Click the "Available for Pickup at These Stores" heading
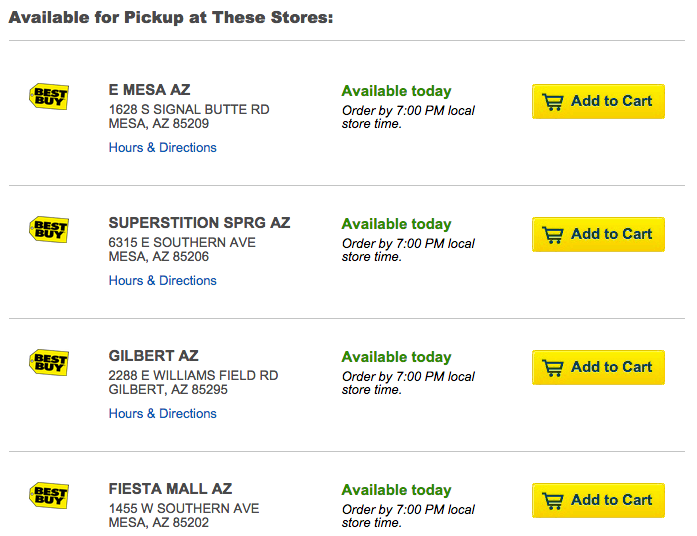Screen dimensions: 697x536 170,18
